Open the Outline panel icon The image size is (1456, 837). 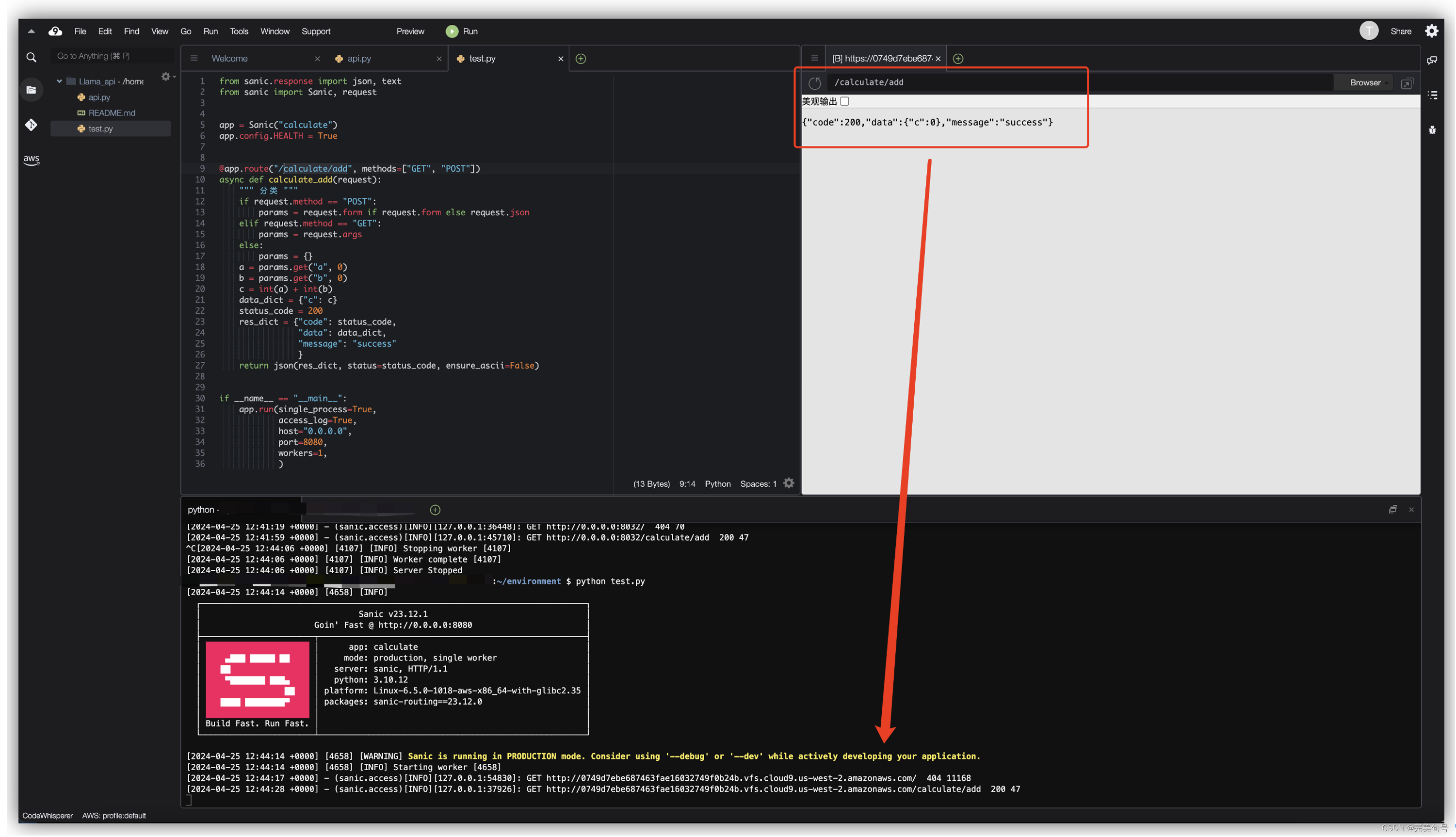tap(1431, 95)
